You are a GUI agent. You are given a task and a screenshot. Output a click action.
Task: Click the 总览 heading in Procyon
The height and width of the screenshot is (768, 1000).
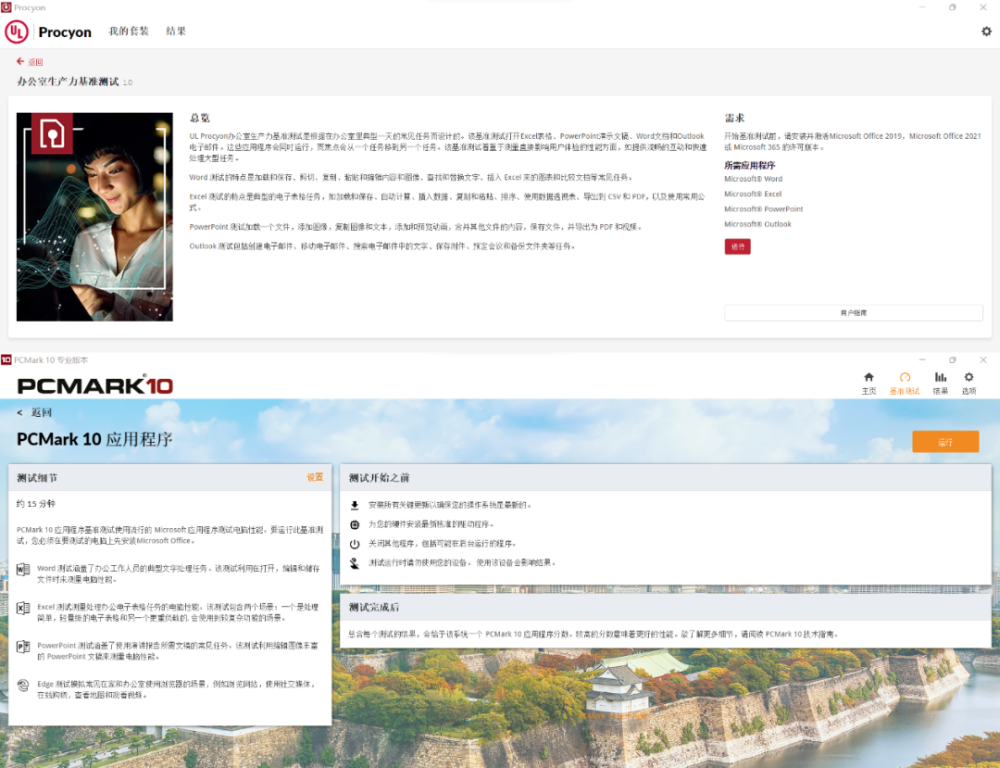coord(200,118)
